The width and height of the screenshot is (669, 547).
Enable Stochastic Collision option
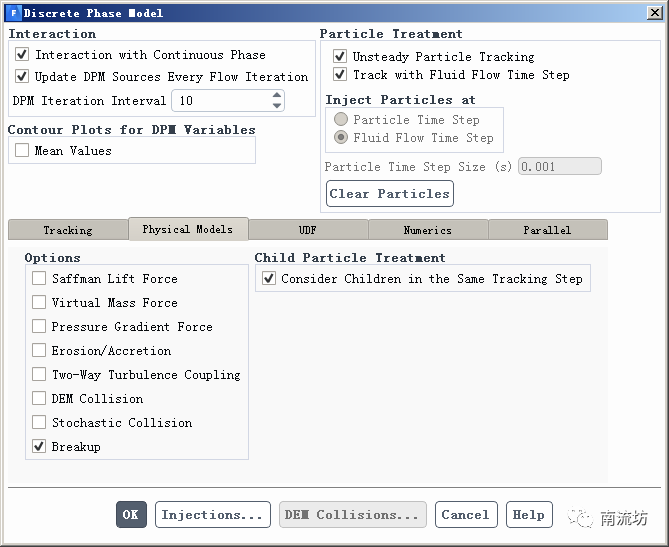[39, 423]
